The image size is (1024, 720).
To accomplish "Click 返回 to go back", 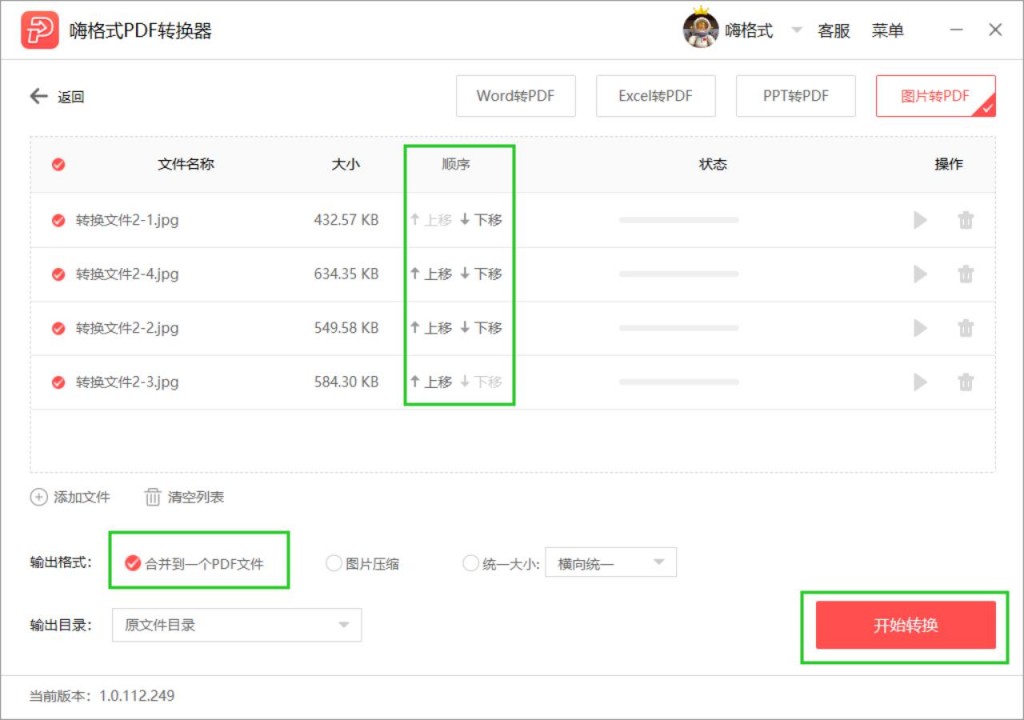I will click(71, 97).
